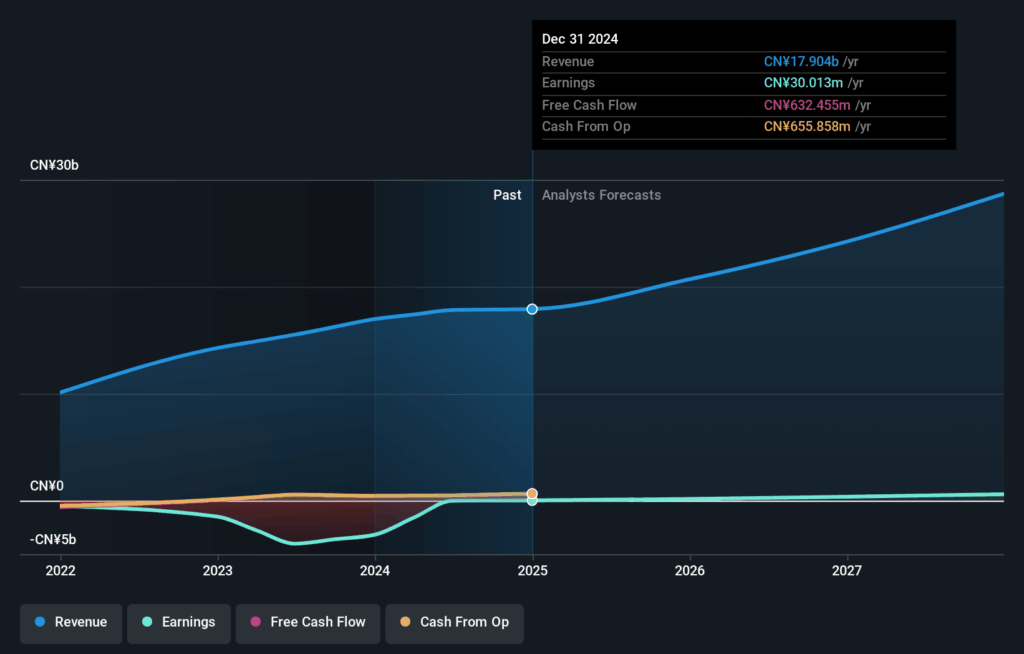Select the orange Cash From Op marker at 2025

tap(532, 493)
